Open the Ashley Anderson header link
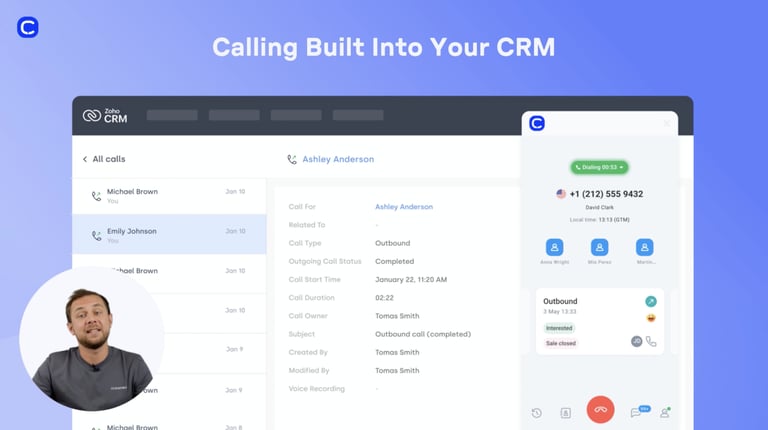This screenshot has width=768, height=430. click(x=338, y=159)
